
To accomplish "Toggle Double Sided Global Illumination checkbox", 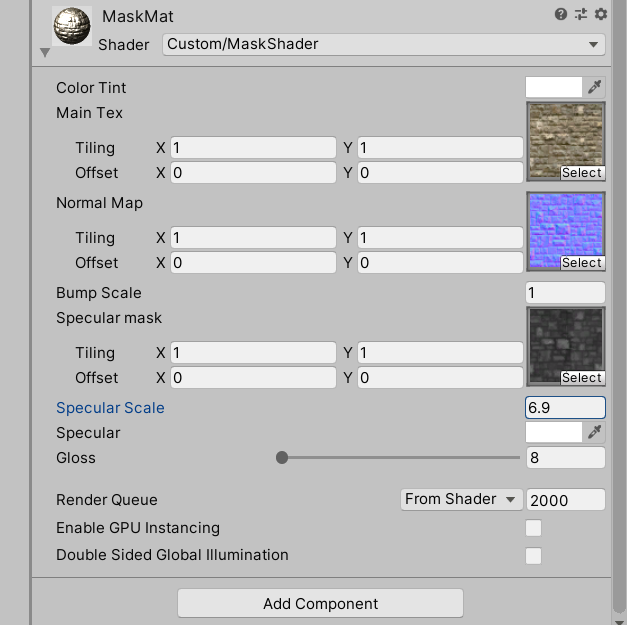I will tap(533, 555).
